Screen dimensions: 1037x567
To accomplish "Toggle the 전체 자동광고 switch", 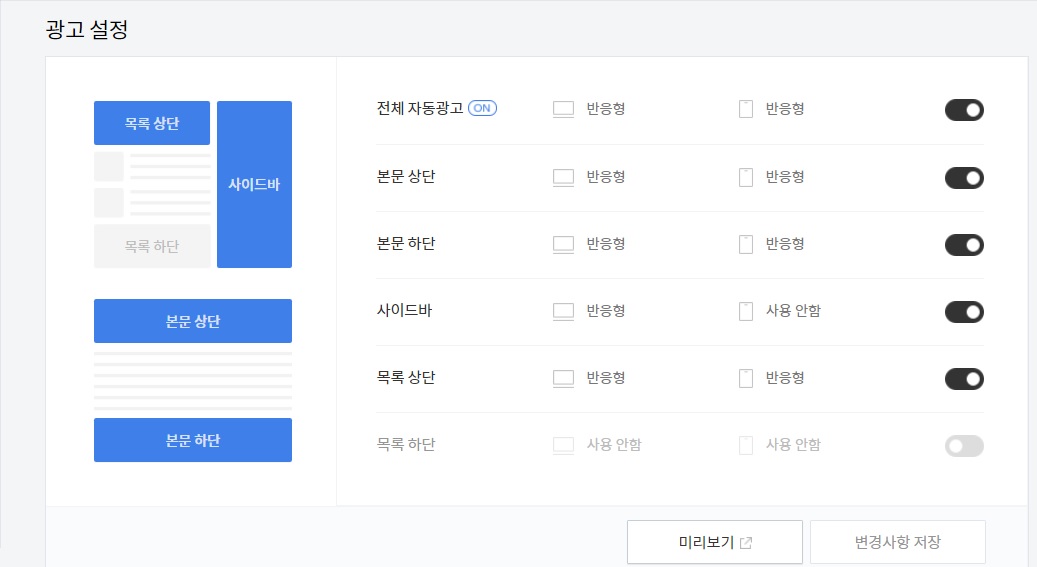I will pos(964,110).
